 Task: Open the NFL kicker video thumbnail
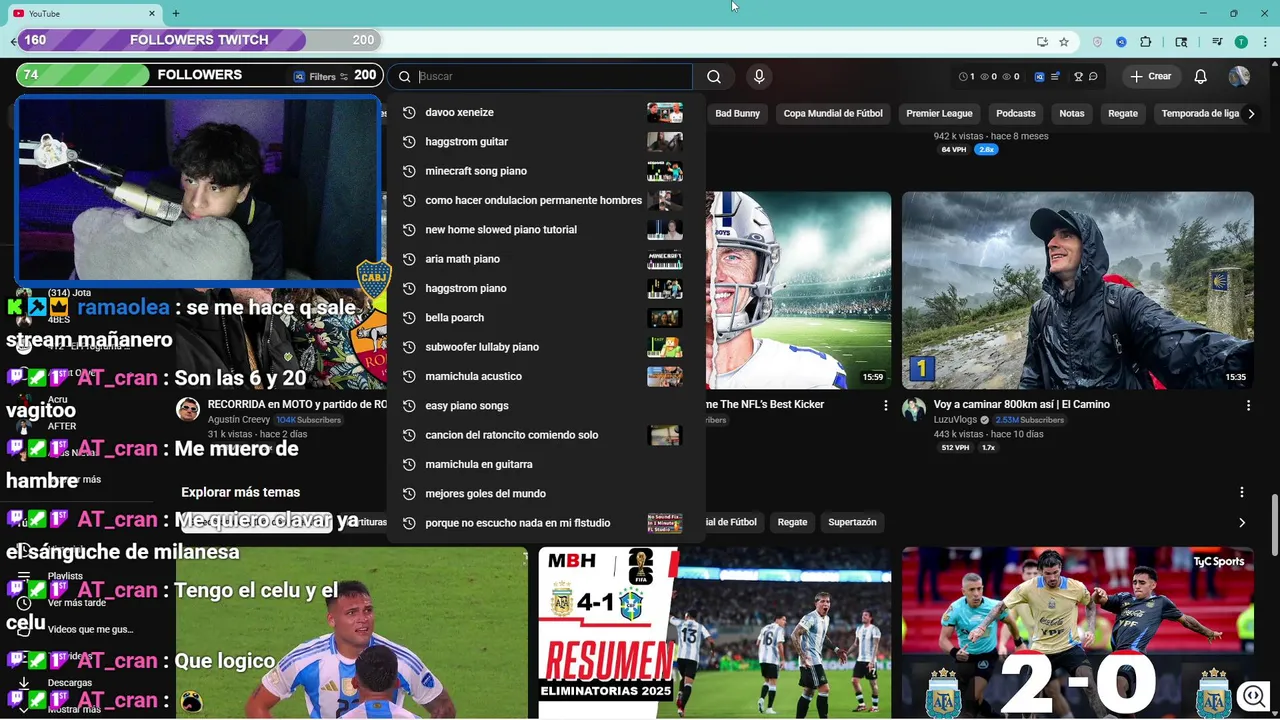(798, 290)
